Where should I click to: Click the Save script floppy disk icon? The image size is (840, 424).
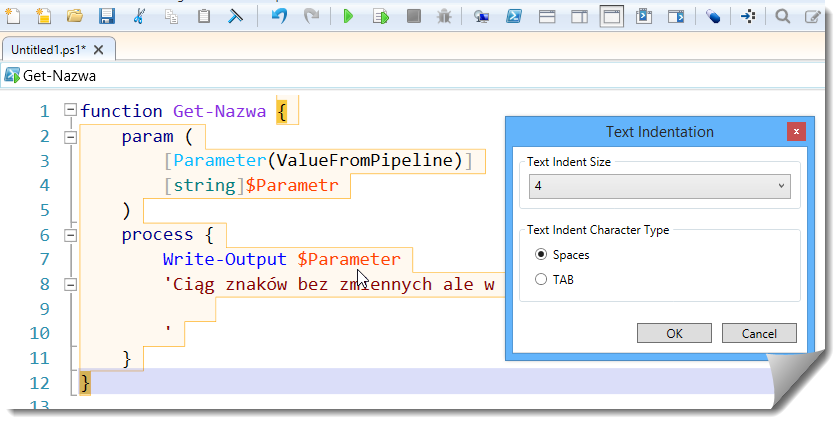coord(107,16)
